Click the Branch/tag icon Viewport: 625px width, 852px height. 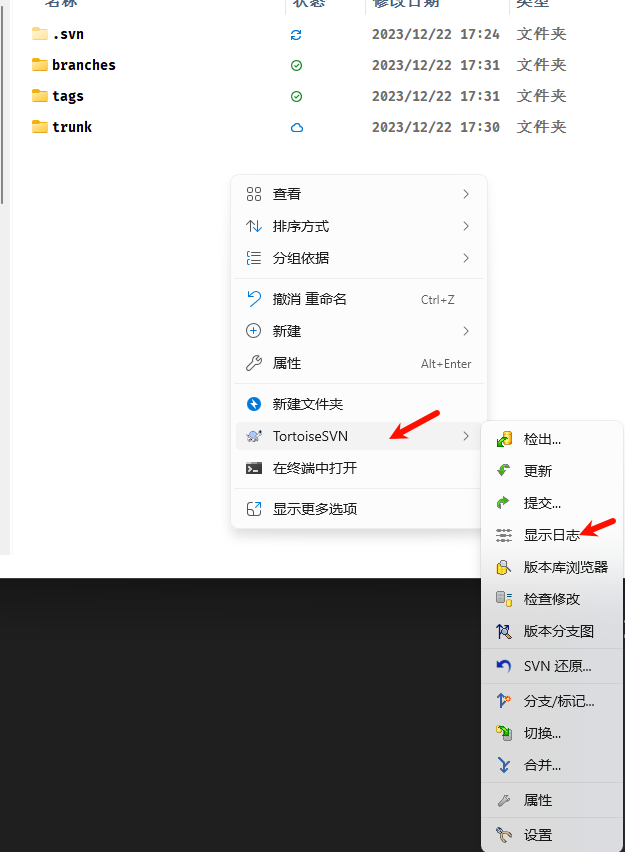(504, 701)
